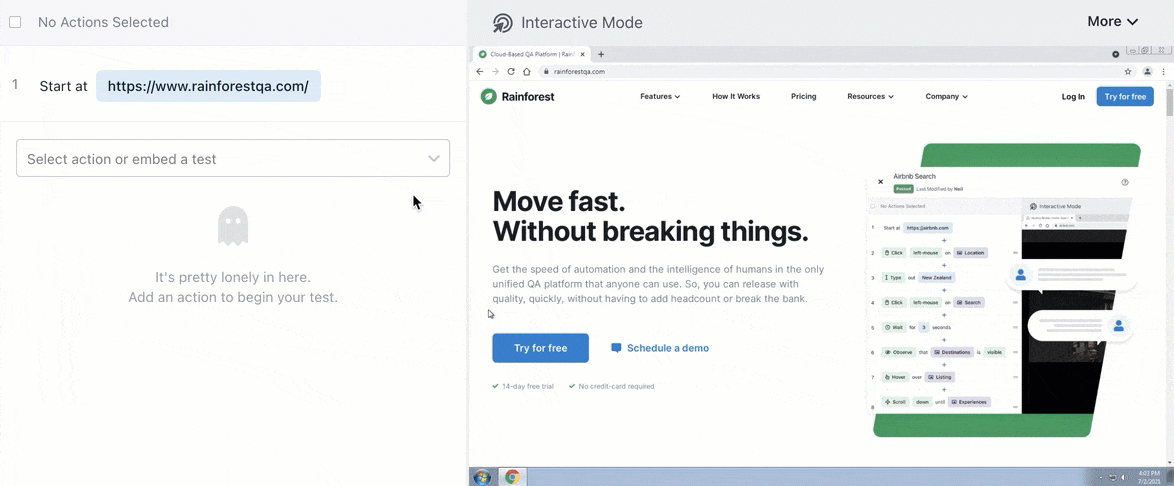The width and height of the screenshot is (1174, 486).
Task: Open the Chrome profile icon
Action: pos(1147,72)
